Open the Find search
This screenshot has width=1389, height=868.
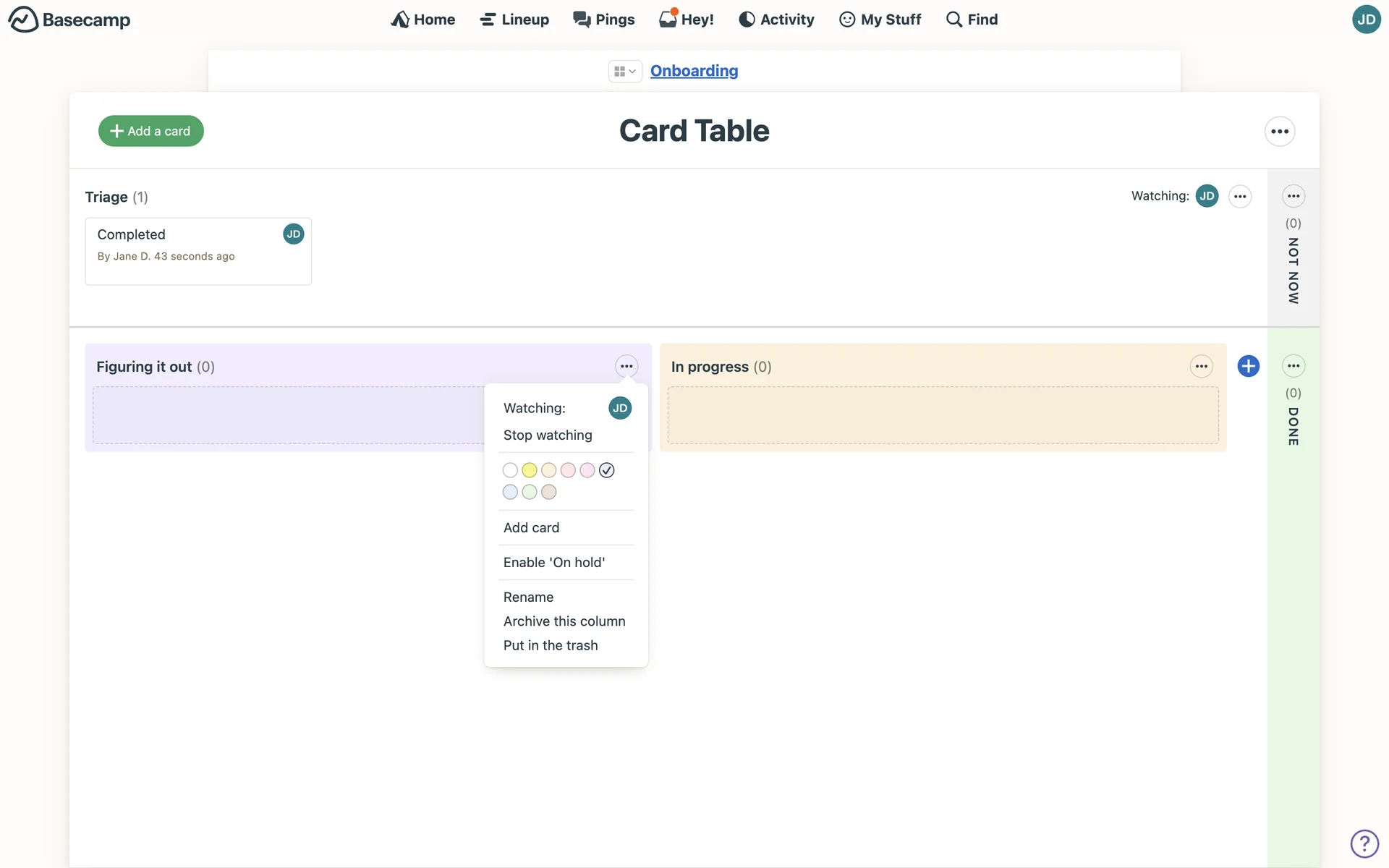[x=972, y=20]
